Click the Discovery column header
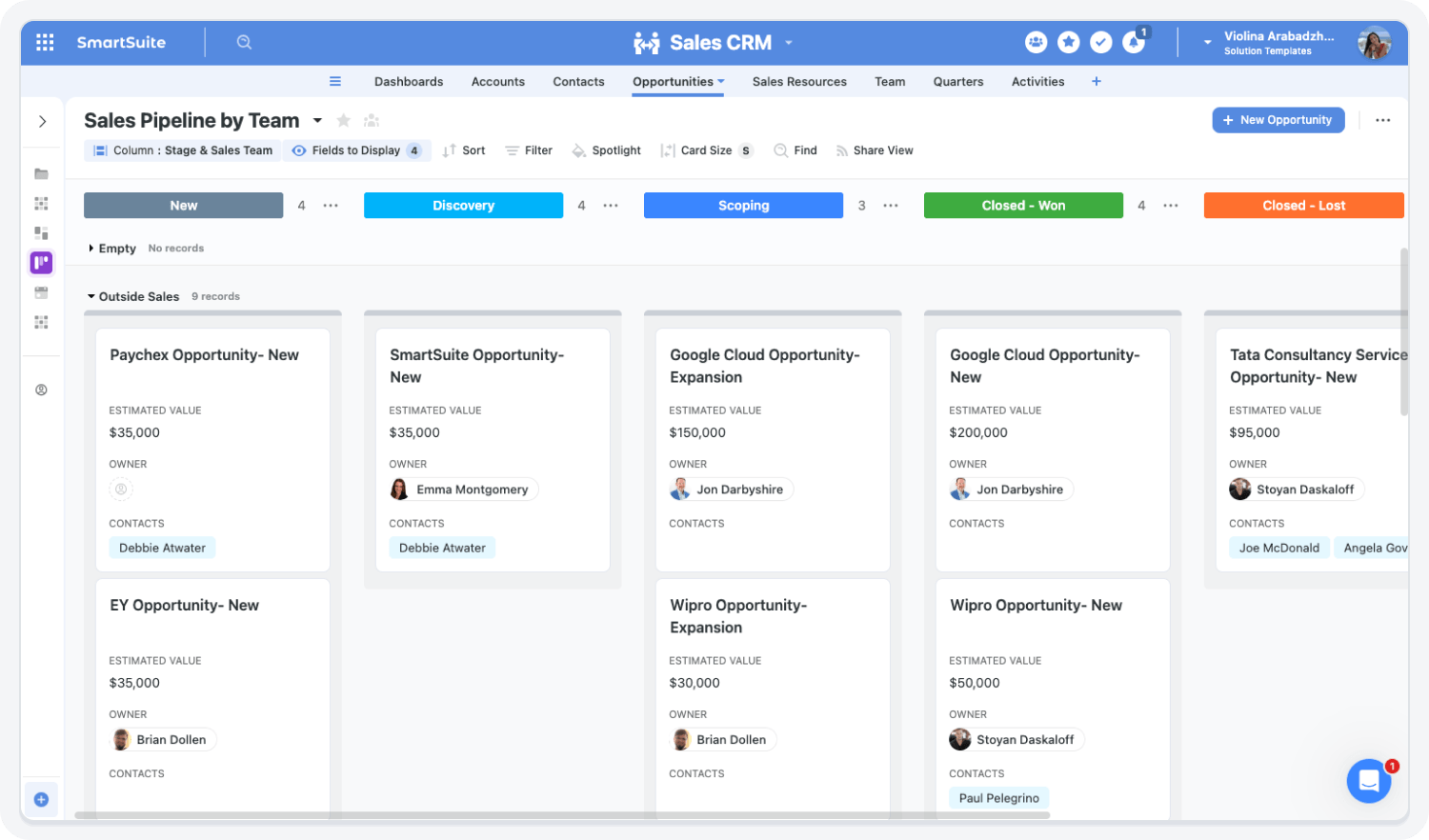This screenshot has height=840, width=1429. pyautogui.click(x=463, y=205)
